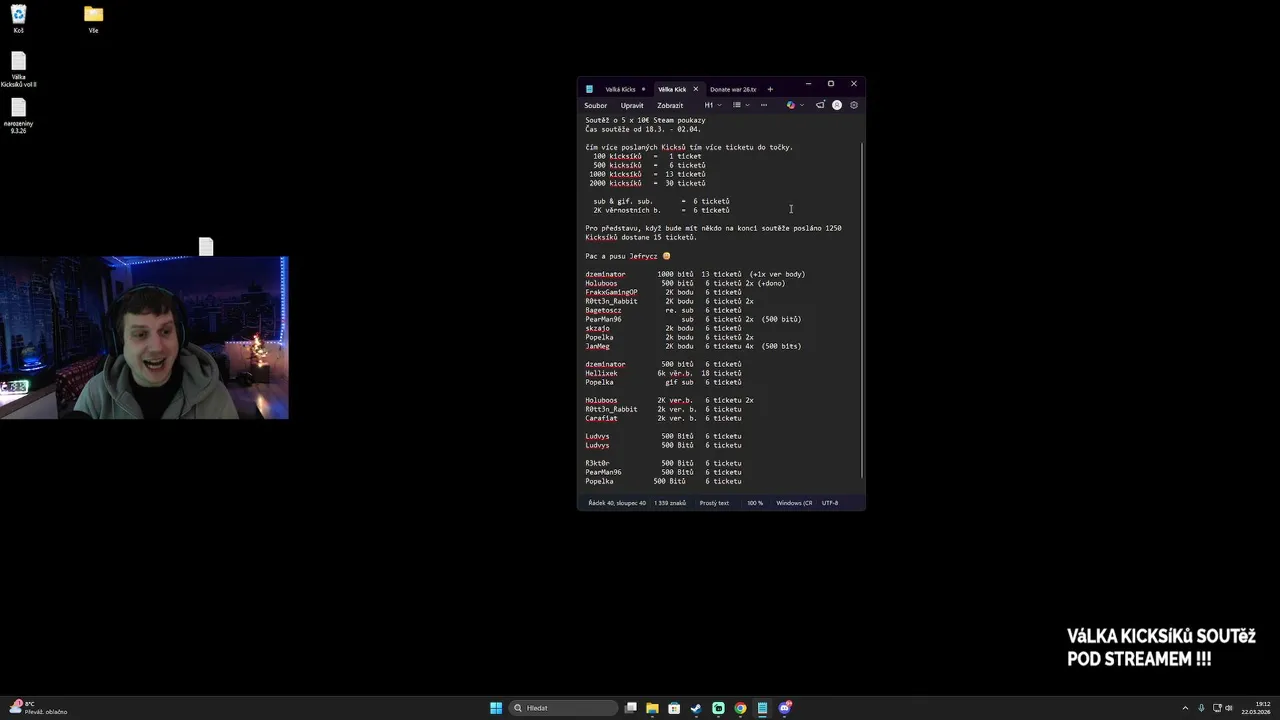
Task: Click 'Řádek 40, sloupec 40' in status bar
Action: tap(617, 503)
